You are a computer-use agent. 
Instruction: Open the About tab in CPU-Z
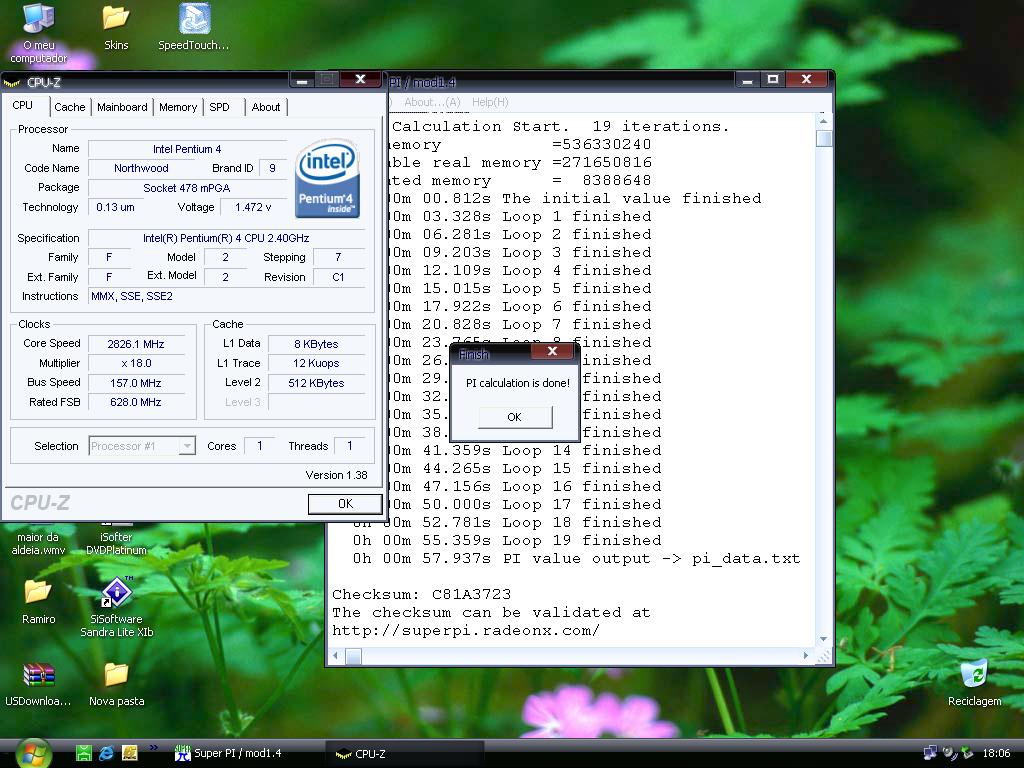click(x=266, y=107)
